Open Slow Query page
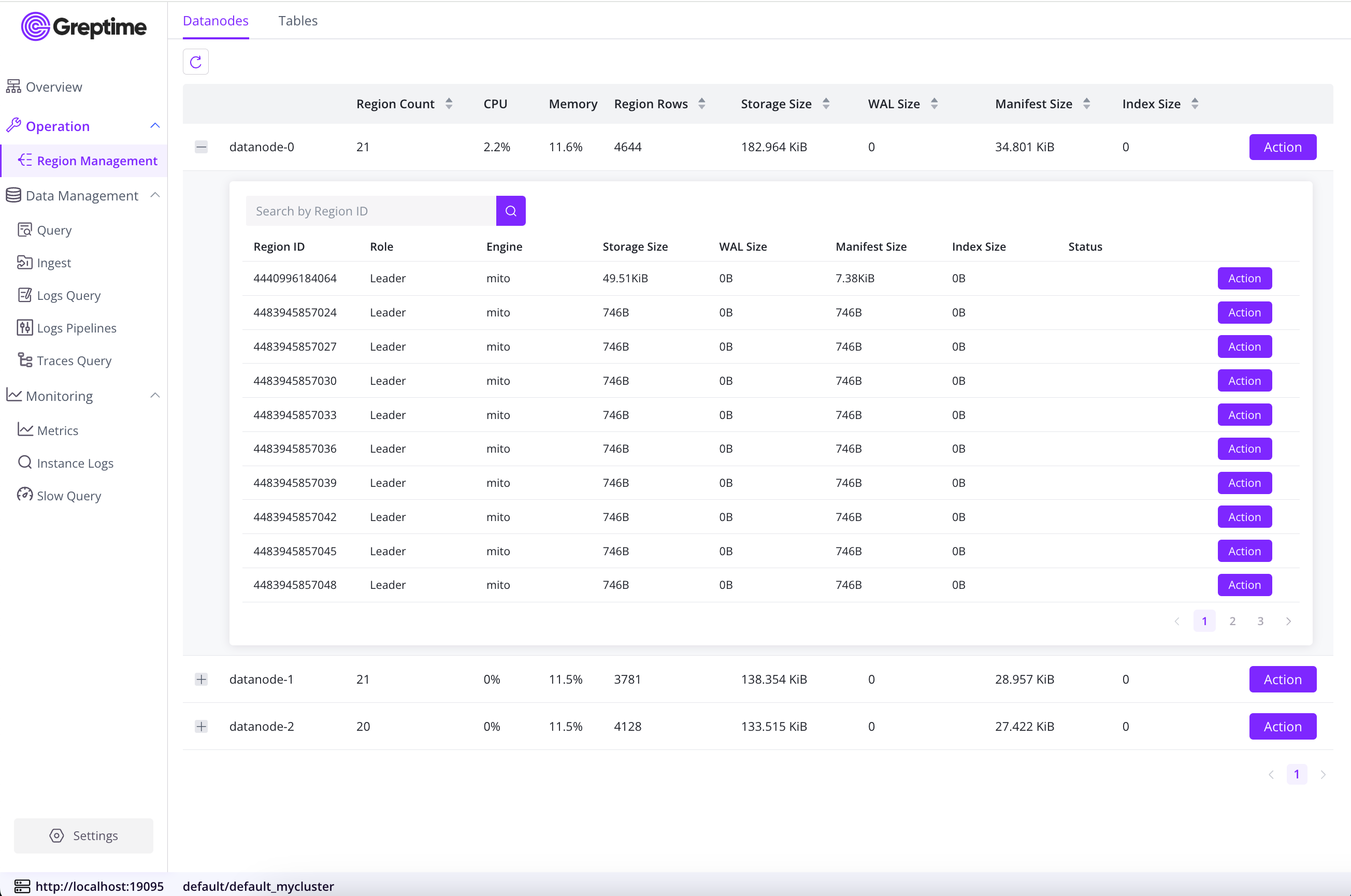Image resolution: width=1351 pixels, height=896 pixels. (68, 496)
